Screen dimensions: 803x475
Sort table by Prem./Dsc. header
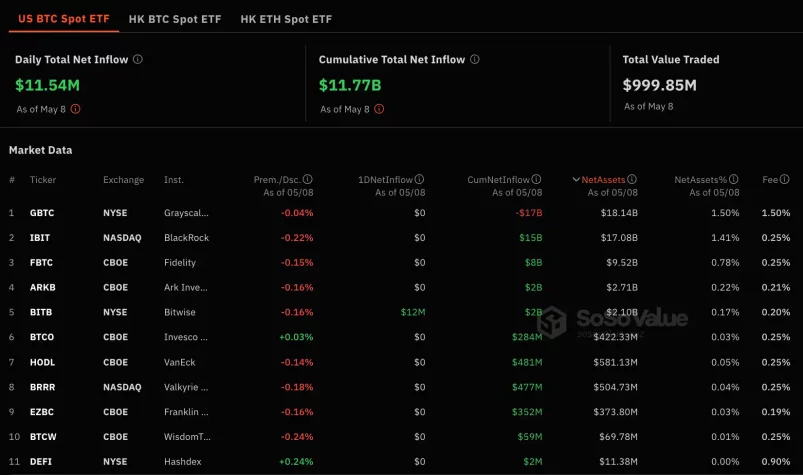pyautogui.click(x=277, y=180)
